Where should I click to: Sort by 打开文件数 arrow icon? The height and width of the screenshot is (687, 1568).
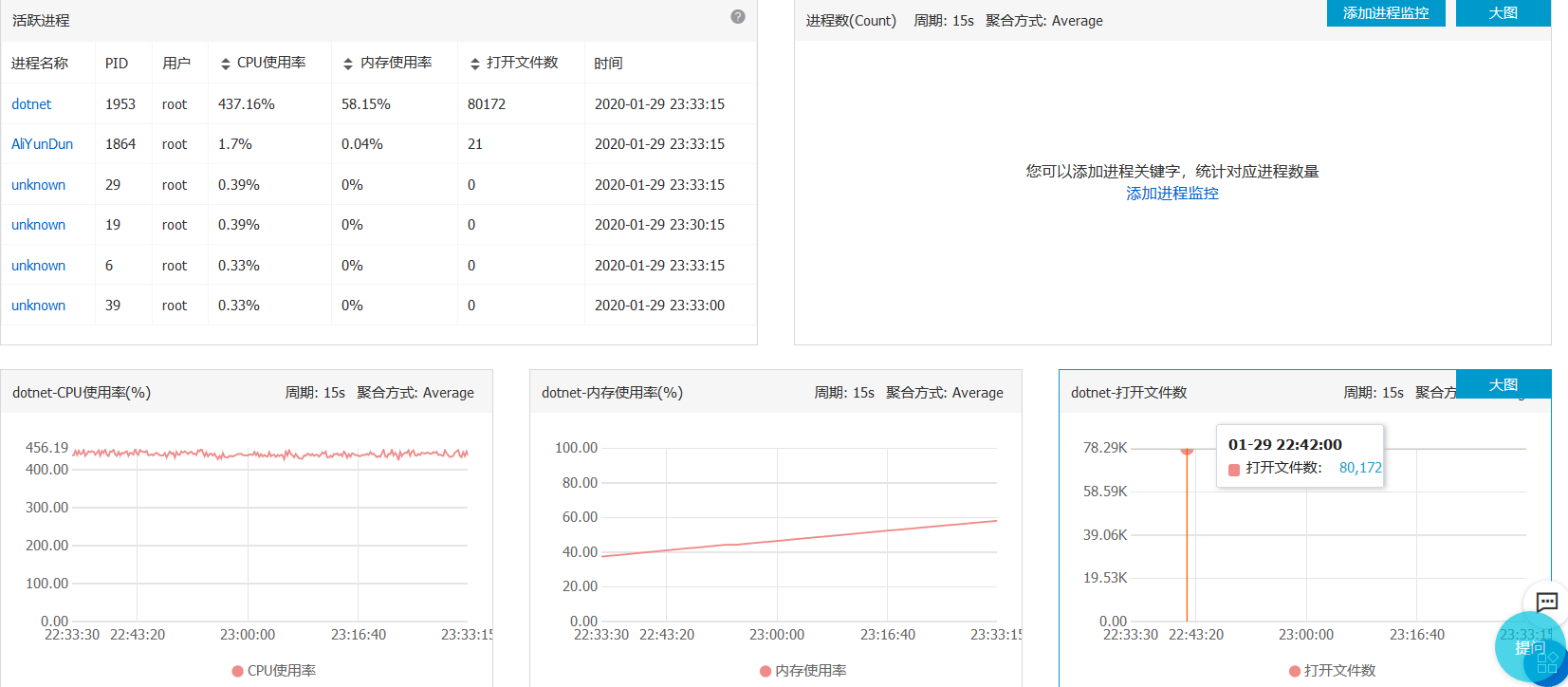click(x=475, y=64)
